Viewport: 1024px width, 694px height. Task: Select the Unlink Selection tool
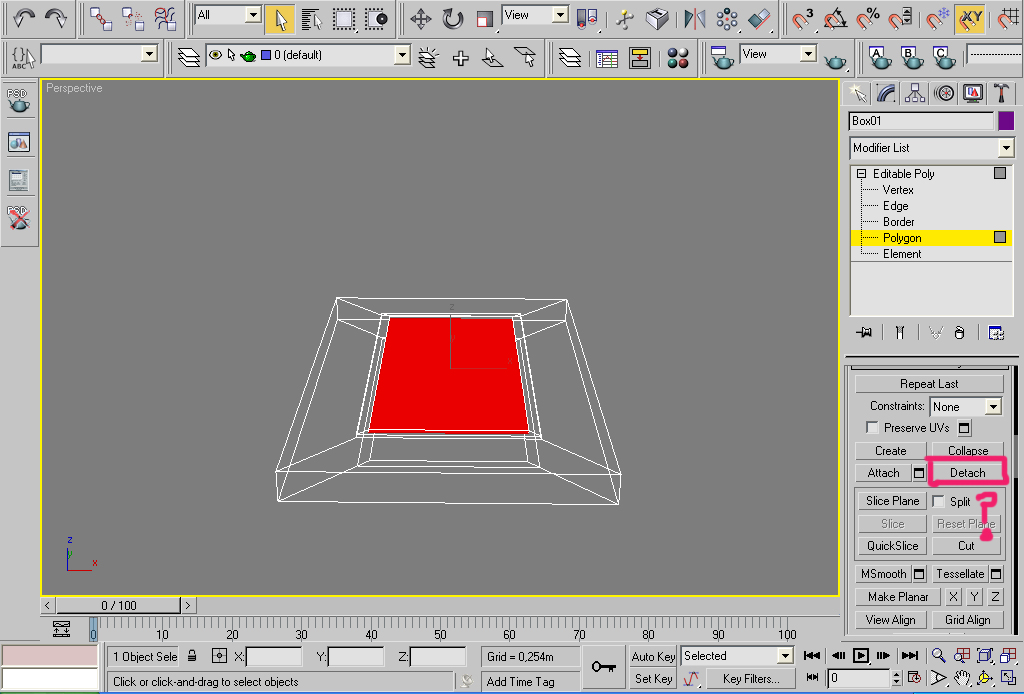133,18
